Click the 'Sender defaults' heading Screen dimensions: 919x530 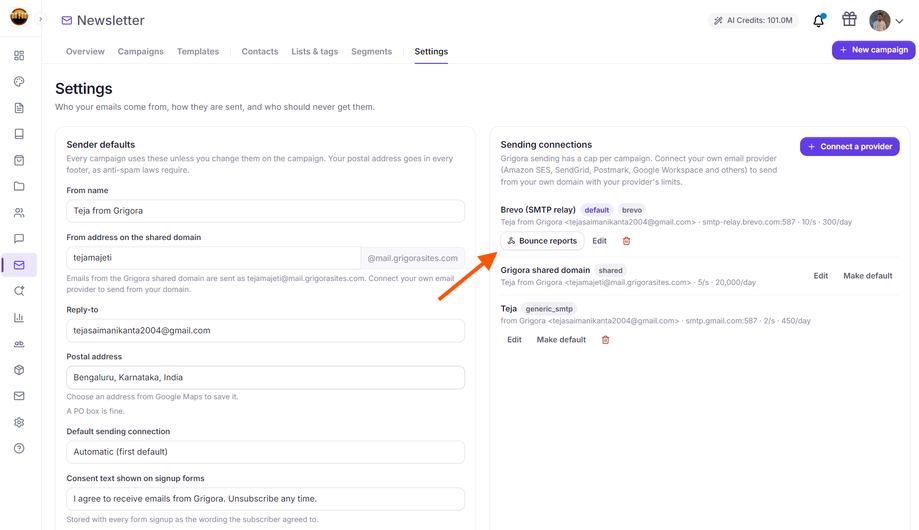tap(101, 145)
